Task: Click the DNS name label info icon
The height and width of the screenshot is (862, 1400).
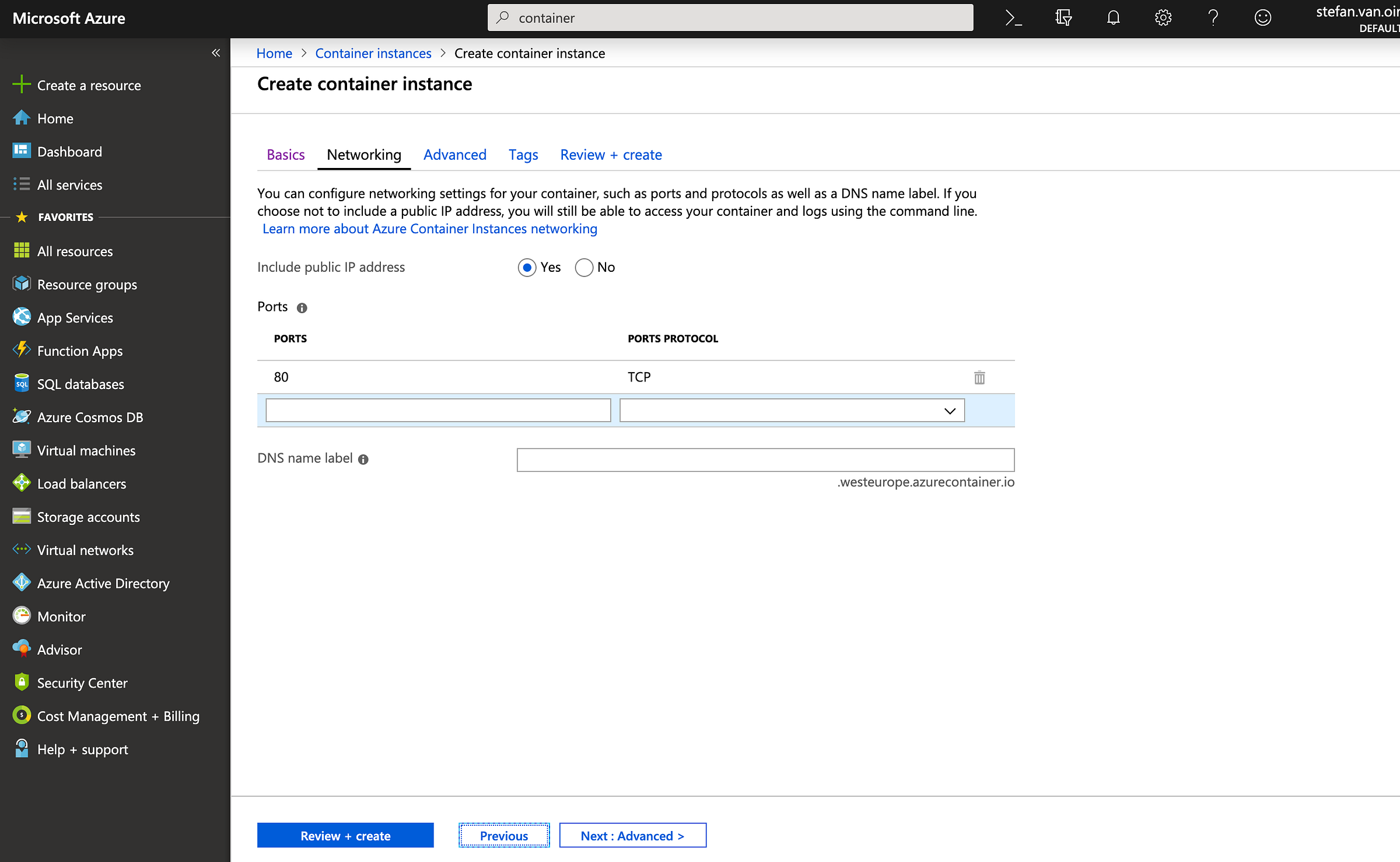Action: pos(363,460)
